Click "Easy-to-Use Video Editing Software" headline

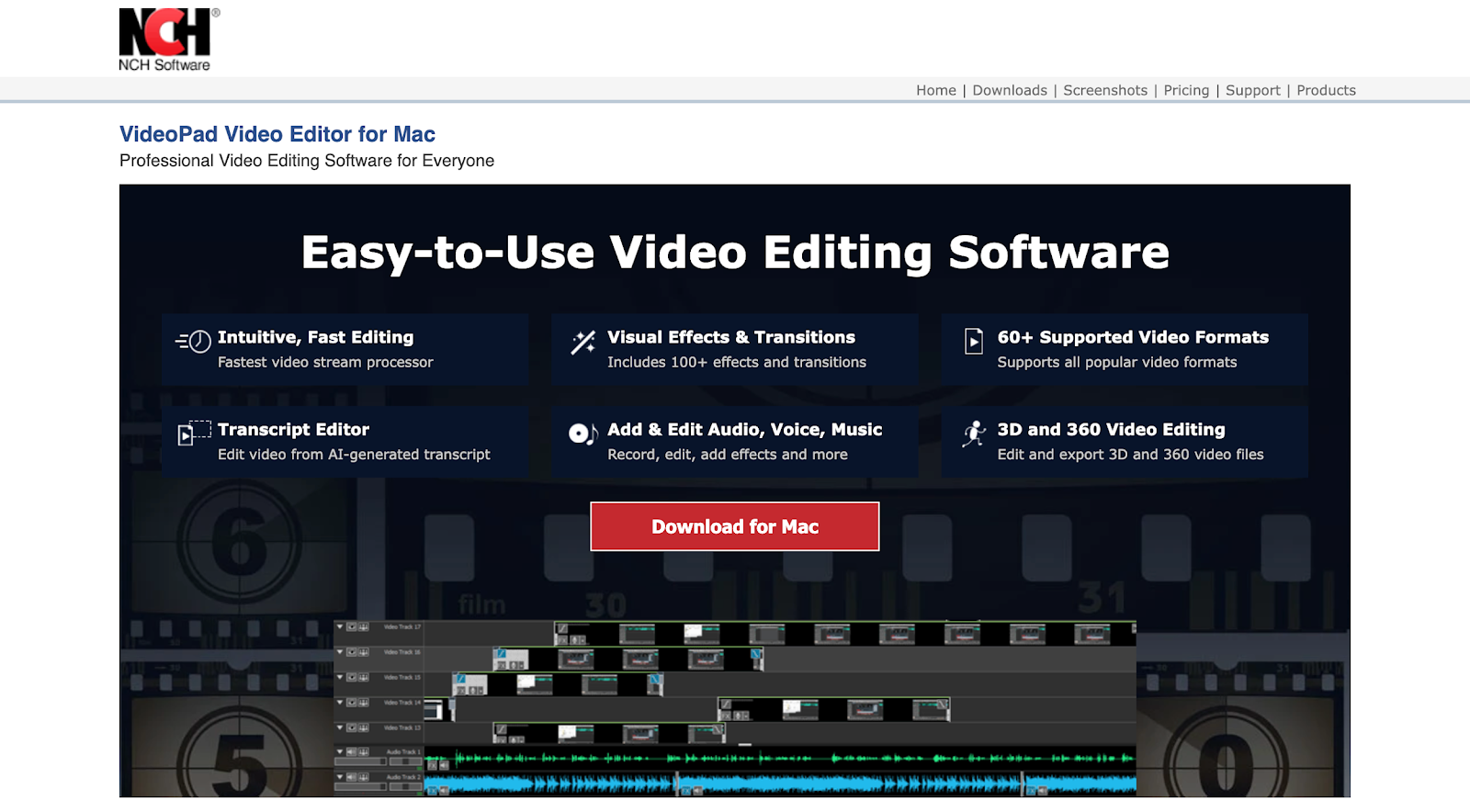(735, 253)
